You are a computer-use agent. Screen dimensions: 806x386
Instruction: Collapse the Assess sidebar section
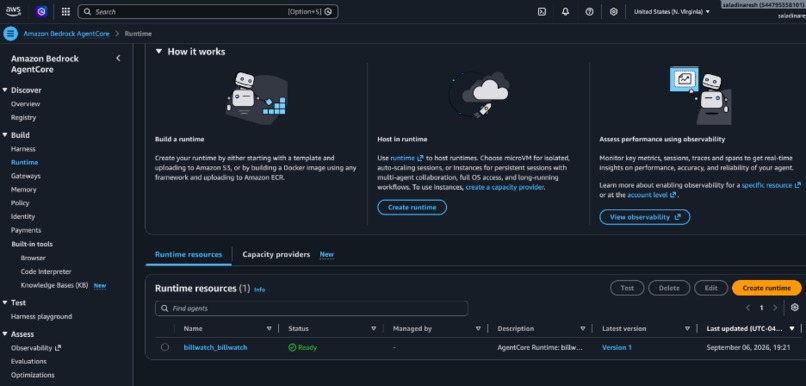click(x=5, y=334)
